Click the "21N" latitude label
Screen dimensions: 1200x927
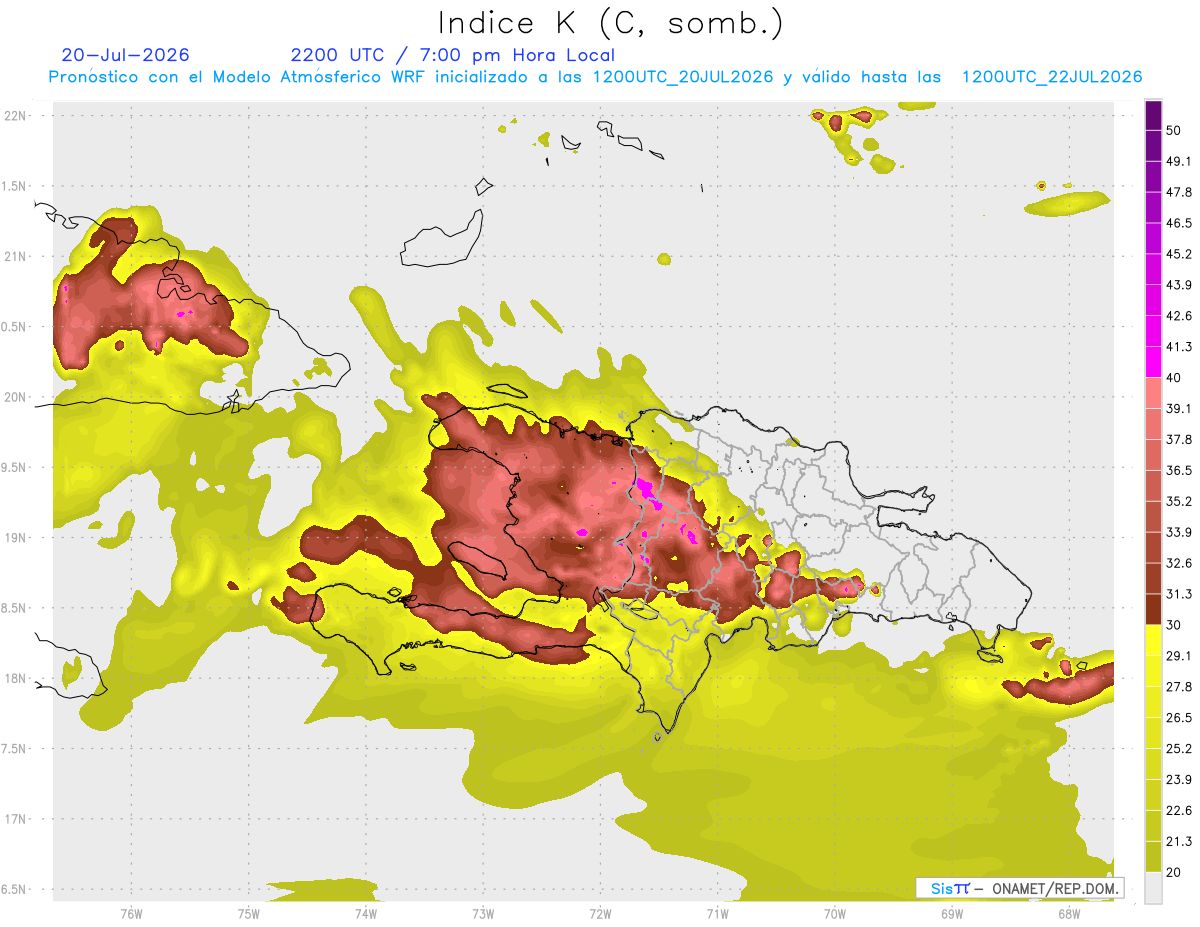point(17,256)
